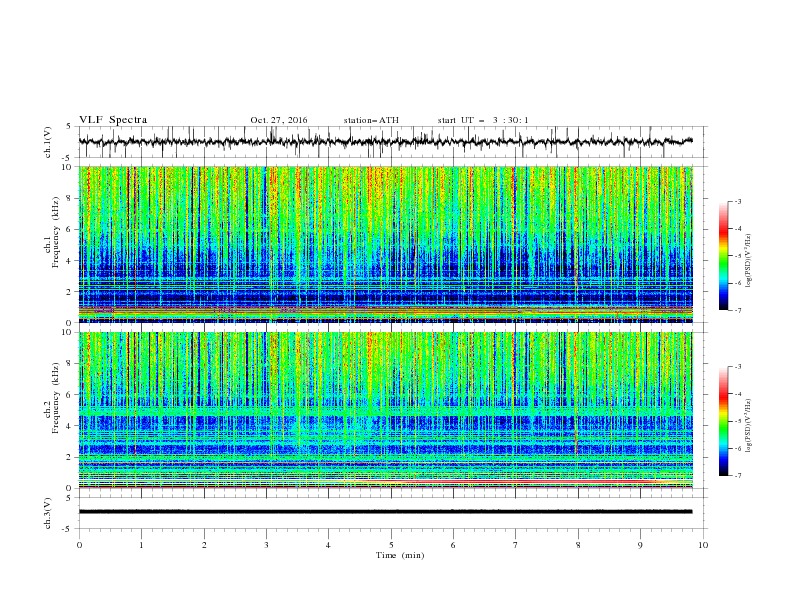Click time axis tick label '10'

(703, 545)
